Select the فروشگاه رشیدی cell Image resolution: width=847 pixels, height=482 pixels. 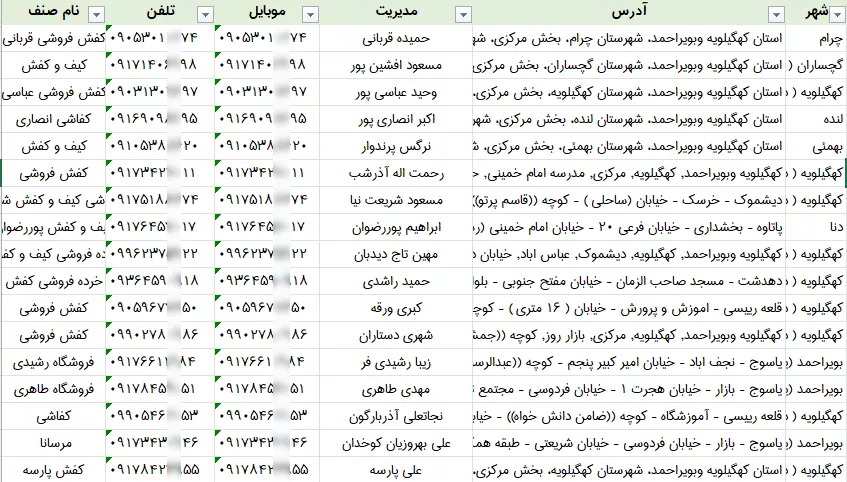coord(53,362)
